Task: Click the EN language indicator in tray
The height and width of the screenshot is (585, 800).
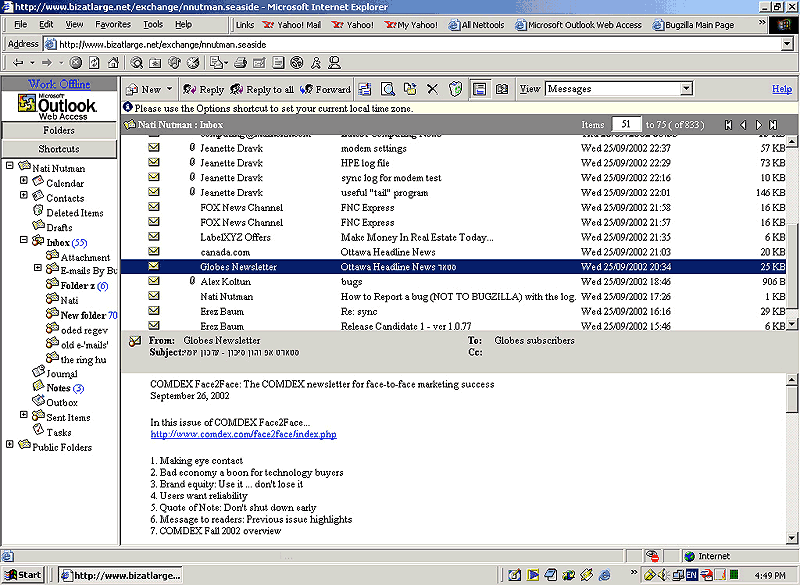Action: 691,575
